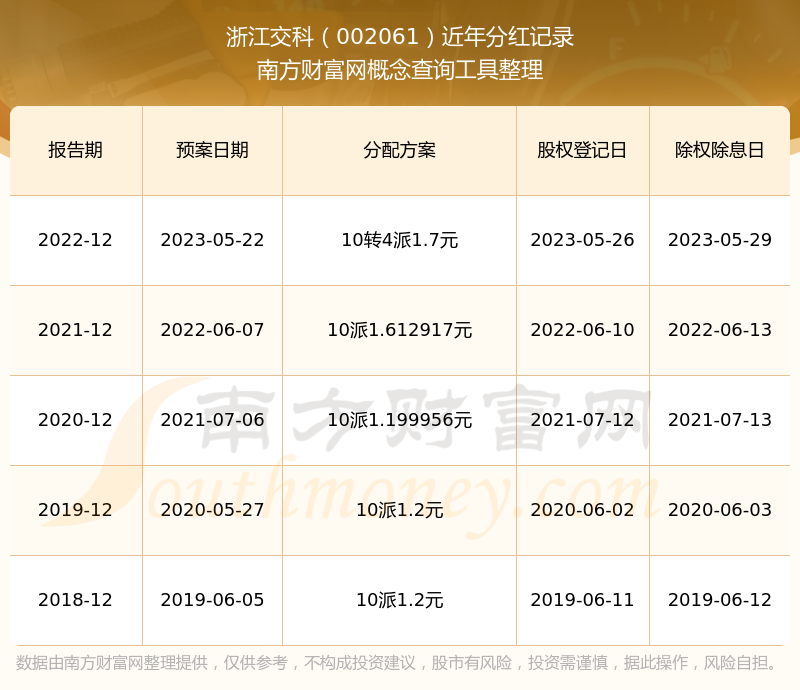Click the plan cell 10派1.199956元
Screen dimensions: 800x690
point(399,420)
